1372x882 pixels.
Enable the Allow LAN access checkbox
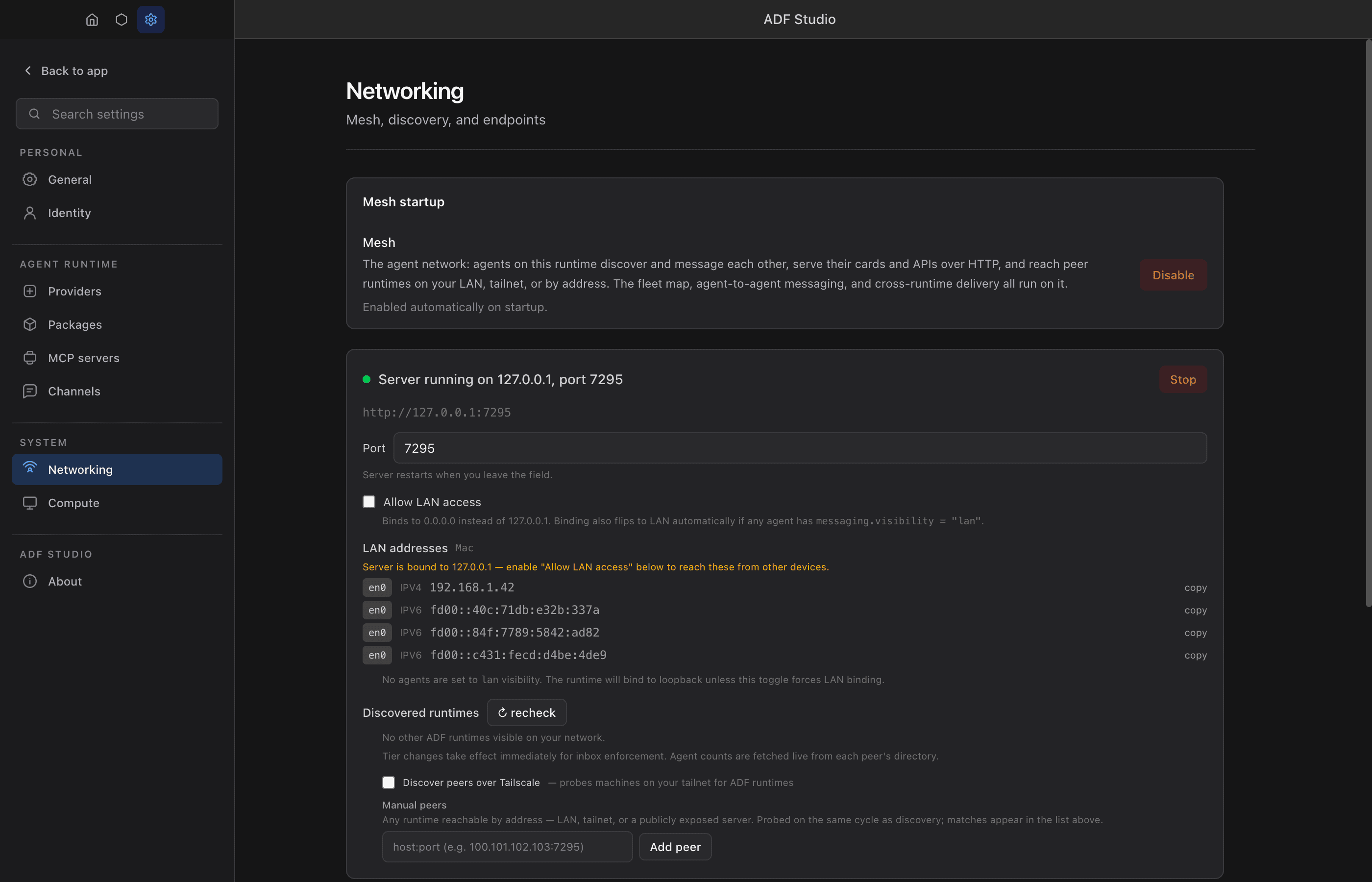coord(369,502)
